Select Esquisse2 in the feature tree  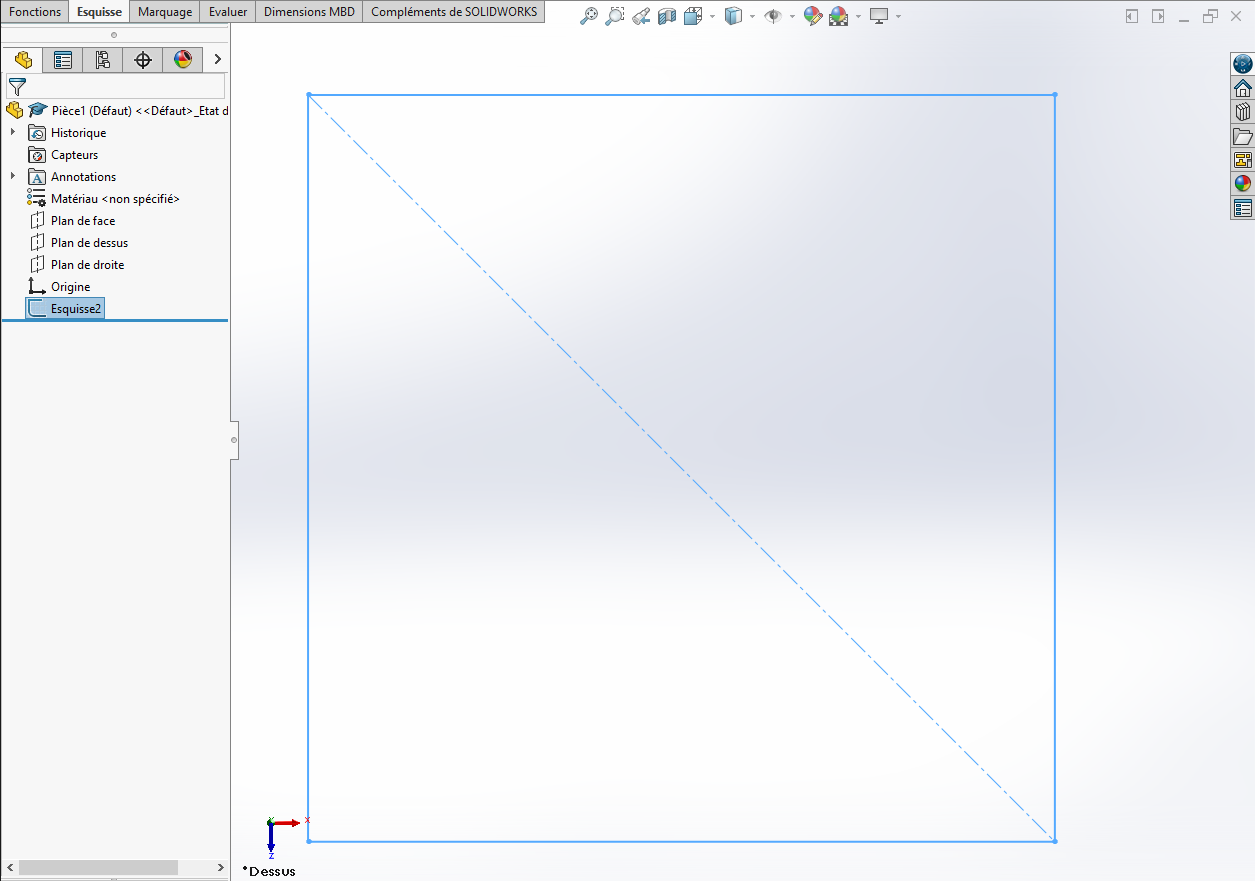coord(76,309)
